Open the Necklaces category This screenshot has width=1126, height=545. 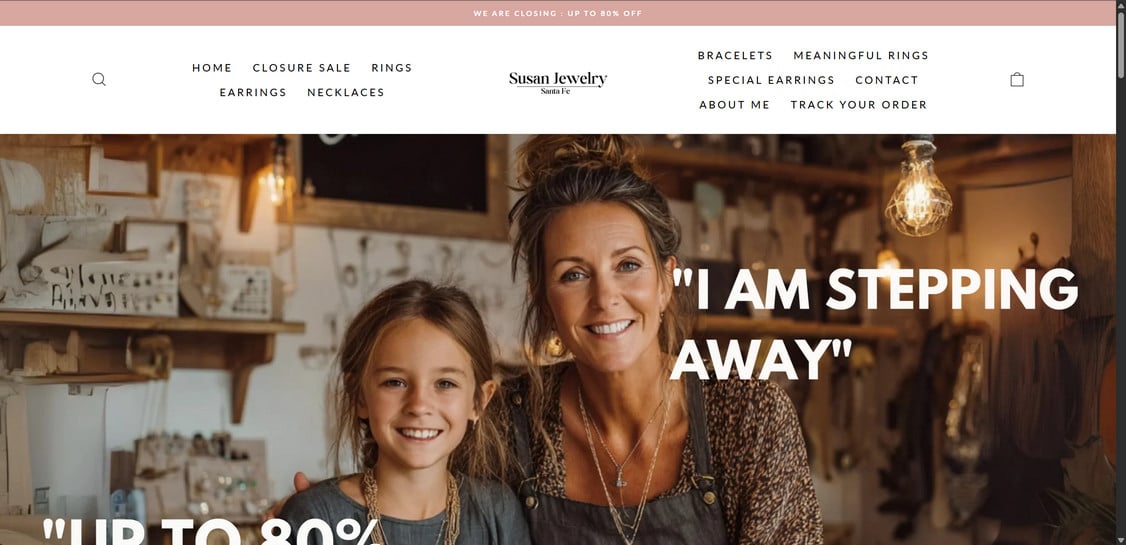(x=345, y=92)
